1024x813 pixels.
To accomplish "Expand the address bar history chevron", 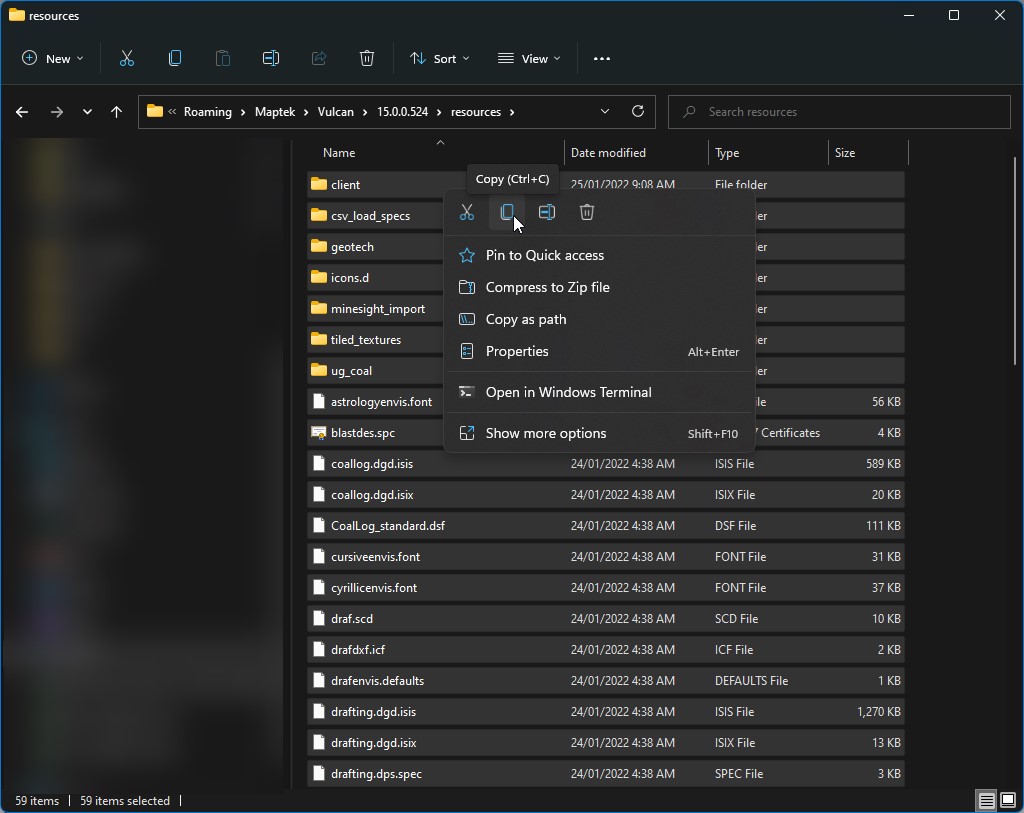I will click(605, 112).
